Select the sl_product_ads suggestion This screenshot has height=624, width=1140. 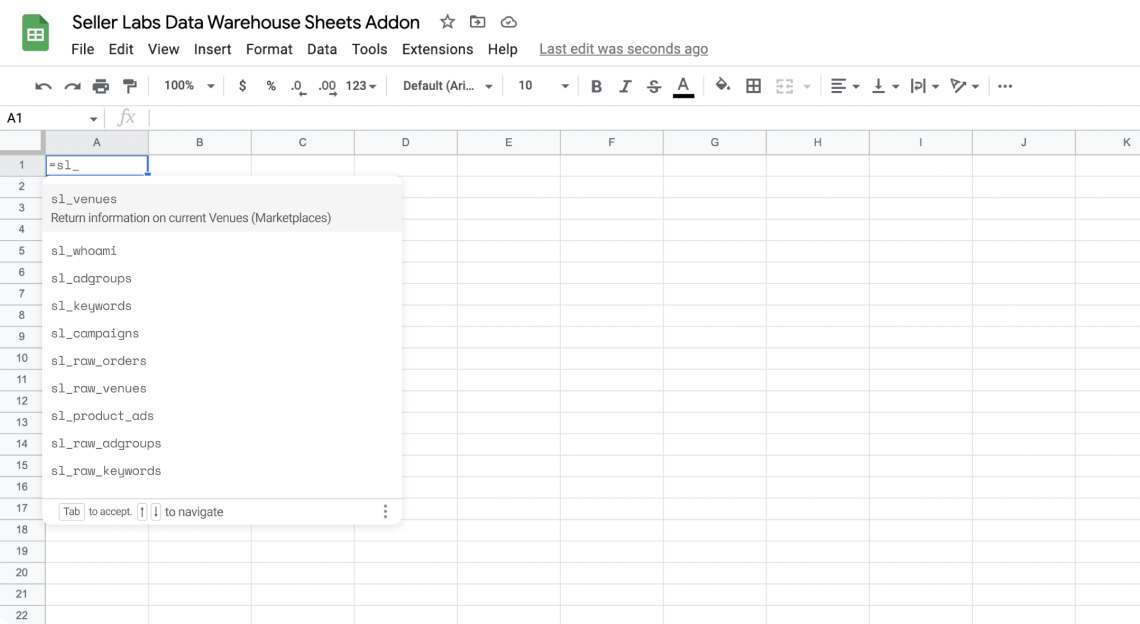pyautogui.click(x=222, y=416)
